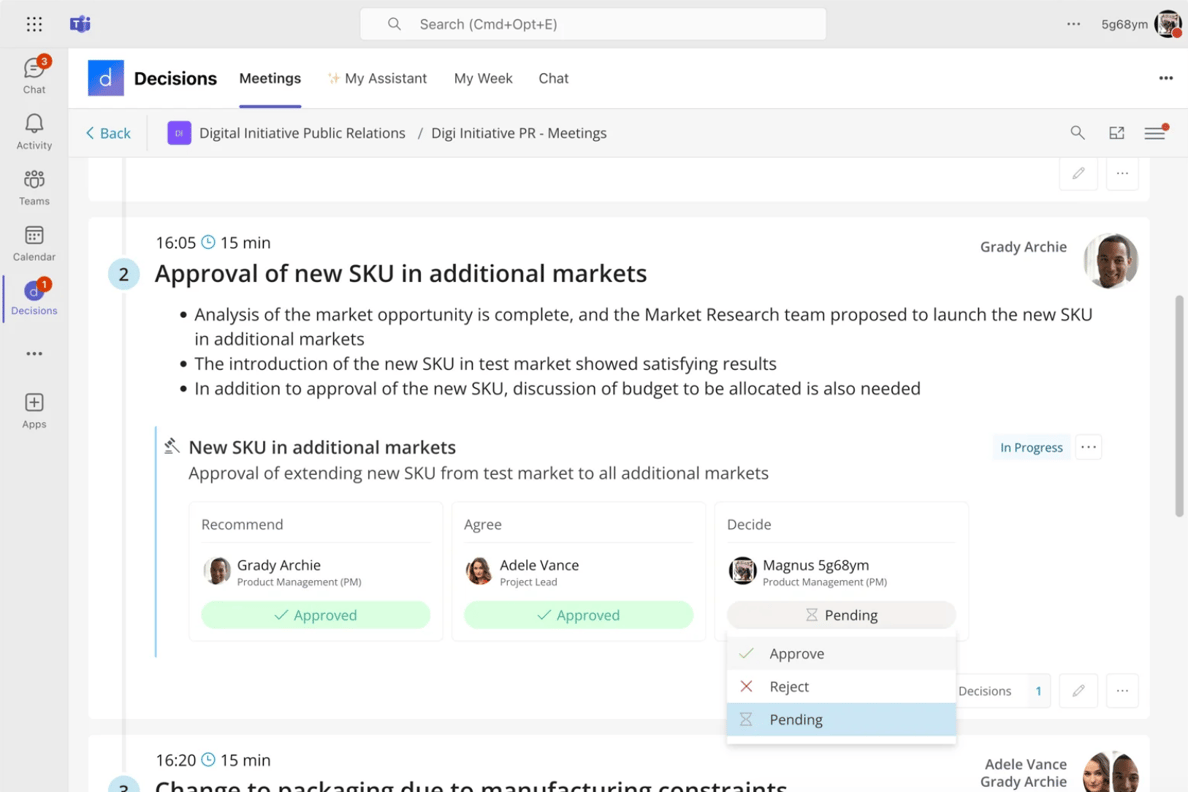
Task: Select Pending in the decision dropdown
Action: click(x=841, y=719)
